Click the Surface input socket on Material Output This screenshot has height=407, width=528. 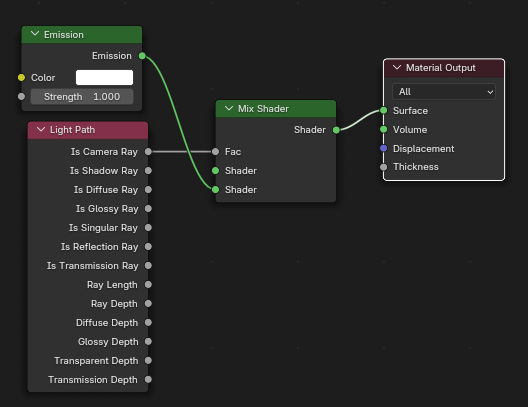[384, 110]
